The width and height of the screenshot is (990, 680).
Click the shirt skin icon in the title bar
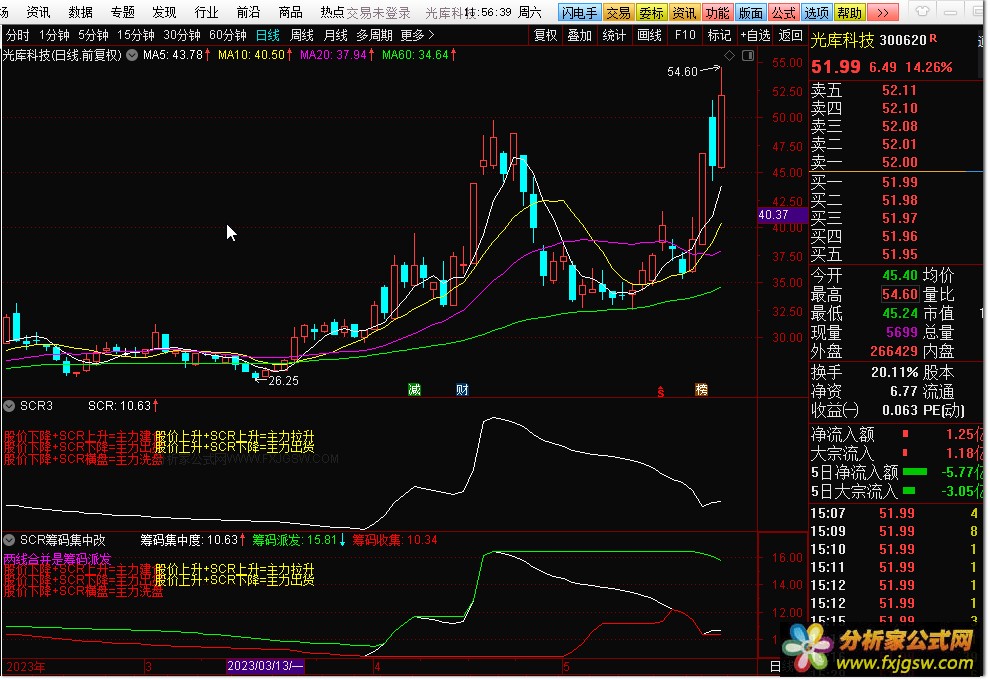pos(922,11)
